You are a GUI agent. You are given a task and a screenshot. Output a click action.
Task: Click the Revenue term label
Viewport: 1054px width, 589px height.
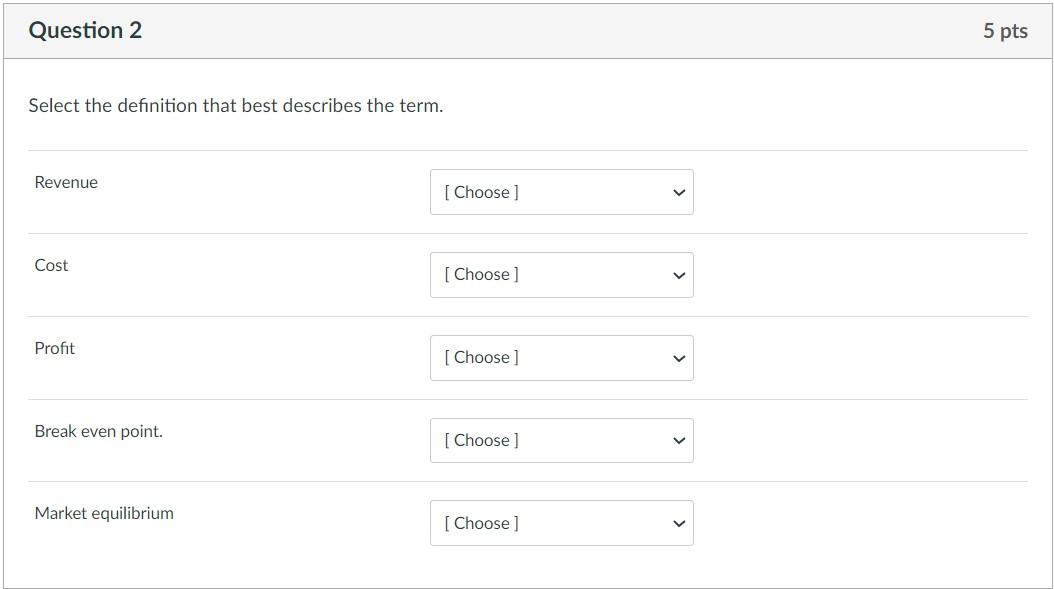(x=66, y=182)
